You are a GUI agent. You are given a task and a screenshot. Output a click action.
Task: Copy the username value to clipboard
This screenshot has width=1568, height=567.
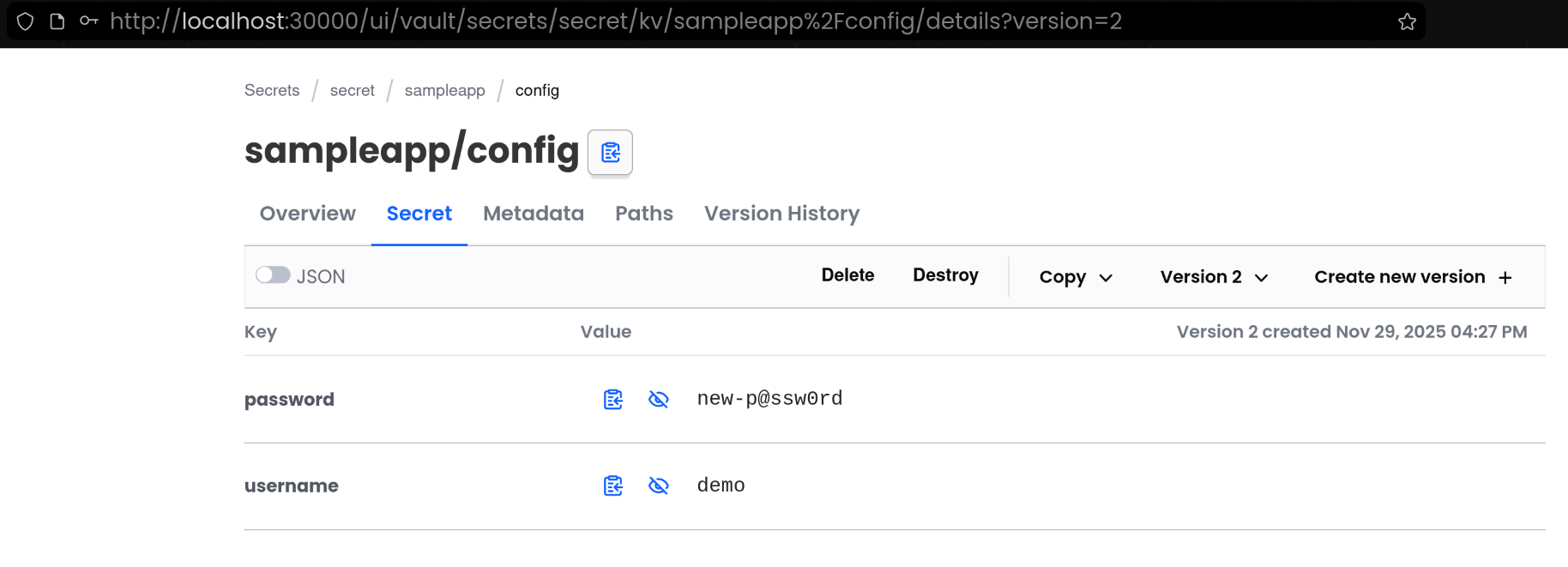pos(613,486)
